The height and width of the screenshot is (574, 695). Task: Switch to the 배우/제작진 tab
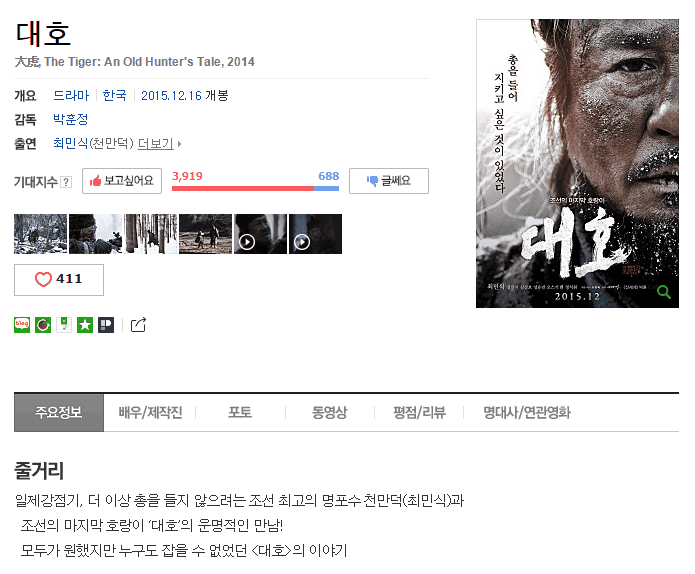click(150, 413)
